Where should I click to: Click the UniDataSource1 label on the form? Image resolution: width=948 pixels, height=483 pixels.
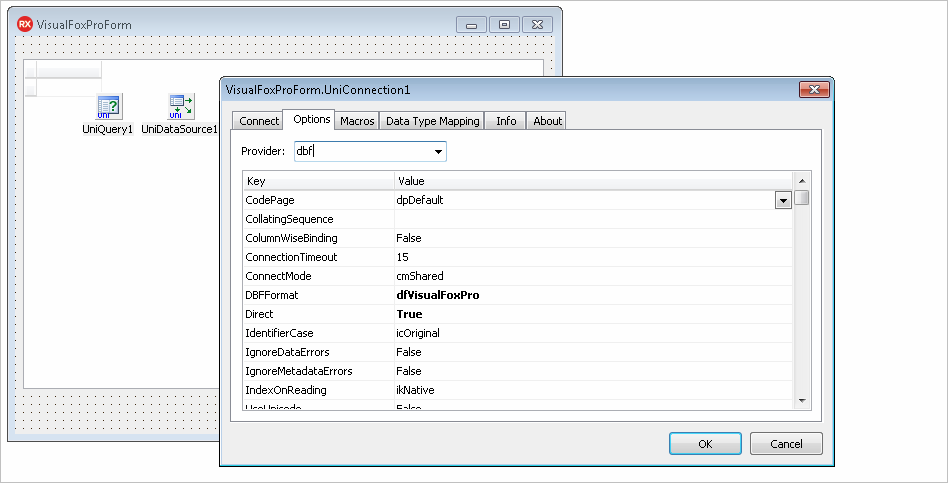point(179,129)
